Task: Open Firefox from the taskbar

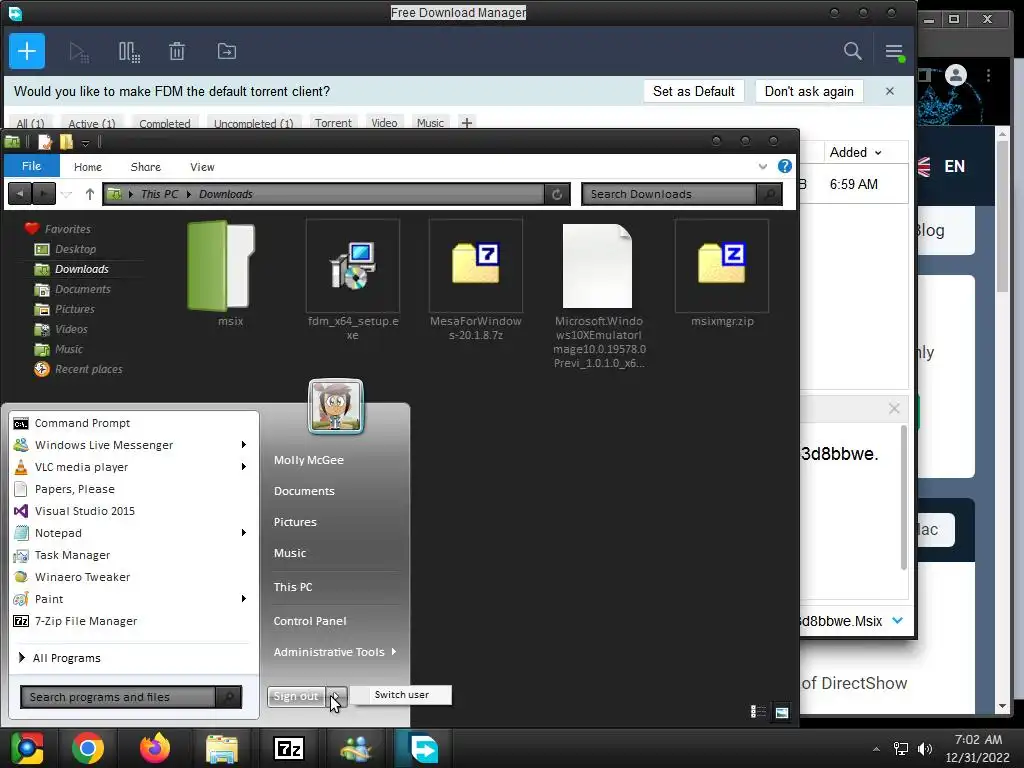Action: (155, 748)
